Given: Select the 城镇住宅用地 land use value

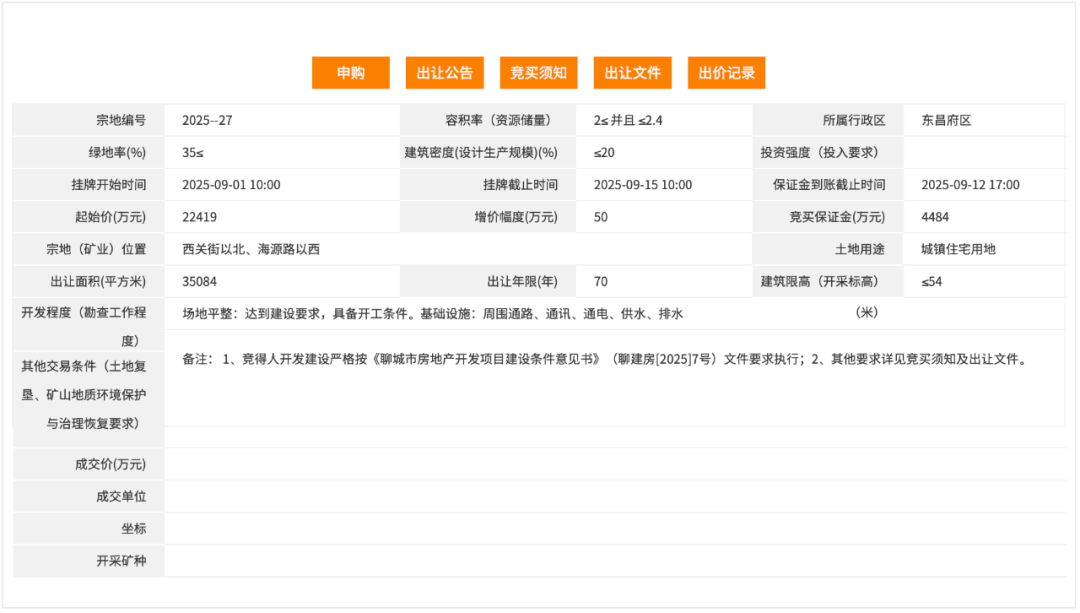Looking at the screenshot, I should point(952,249).
